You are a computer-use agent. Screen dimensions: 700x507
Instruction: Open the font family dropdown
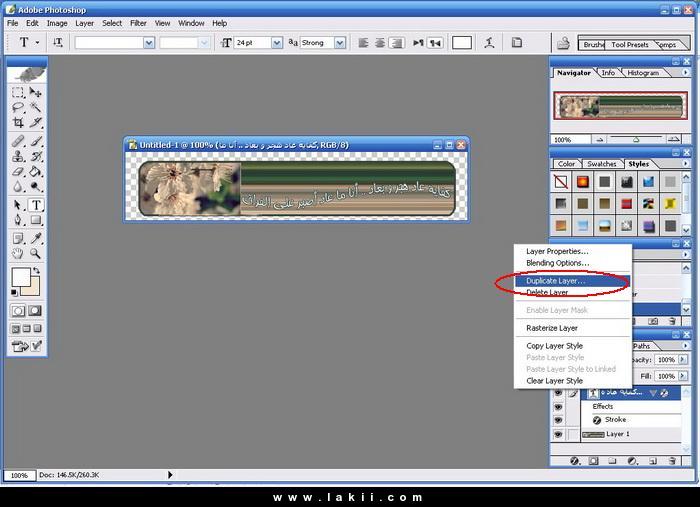(x=149, y=43)
